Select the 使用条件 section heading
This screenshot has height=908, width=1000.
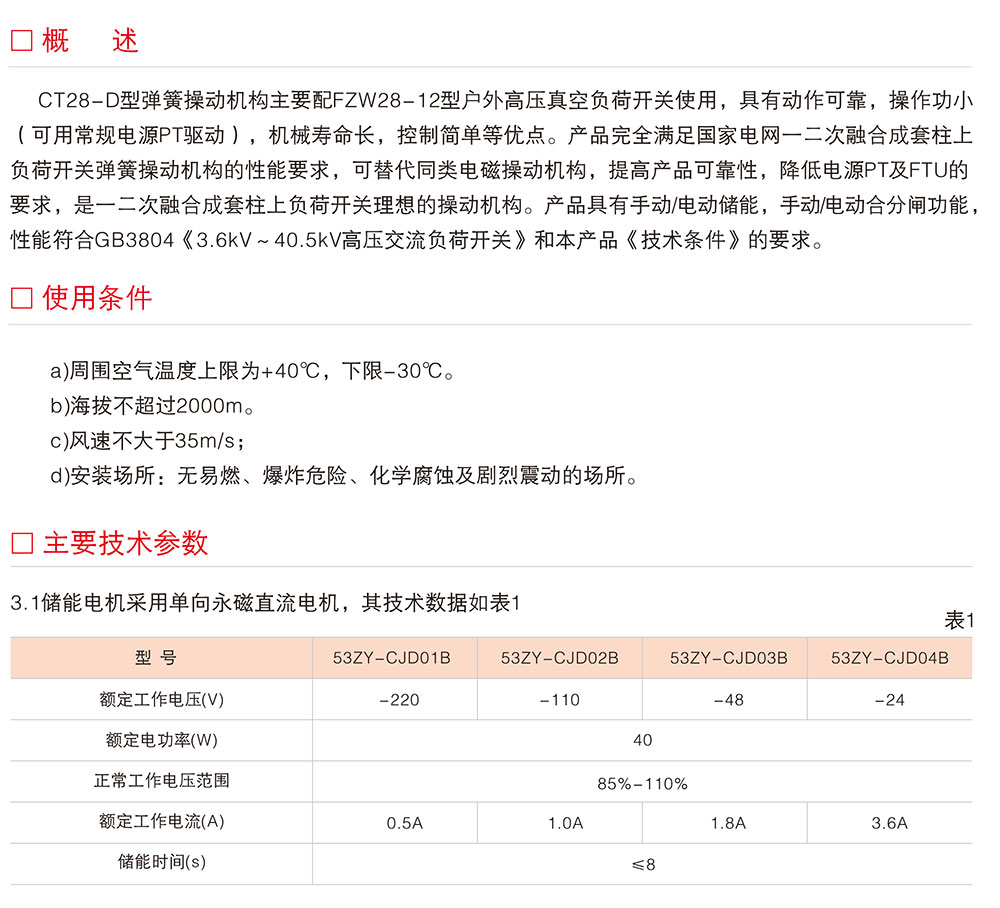pos(97,298)
